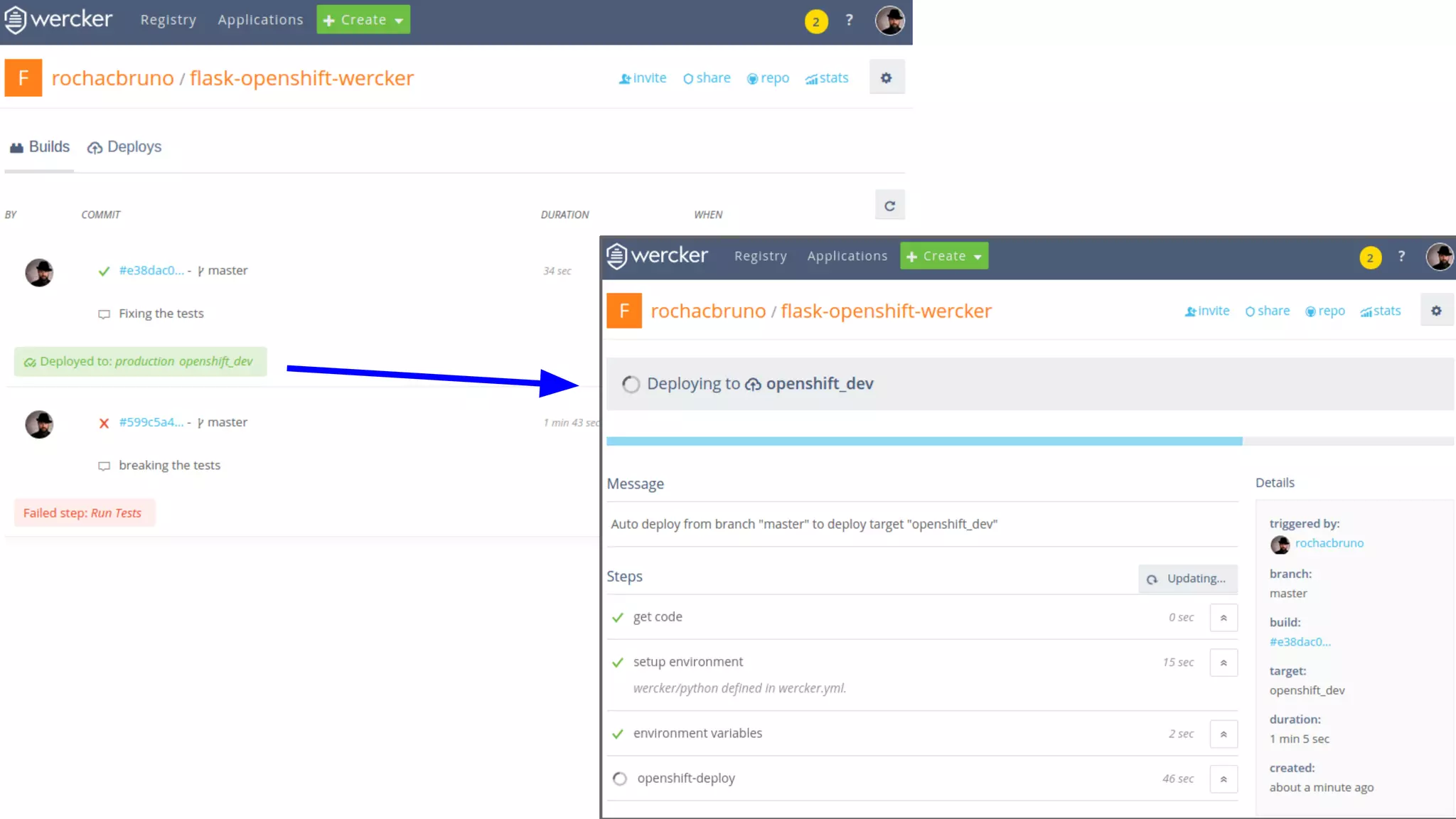Open the Create dropdown in the deploy window
1456x819 pixels.
(x=943, y=256)
